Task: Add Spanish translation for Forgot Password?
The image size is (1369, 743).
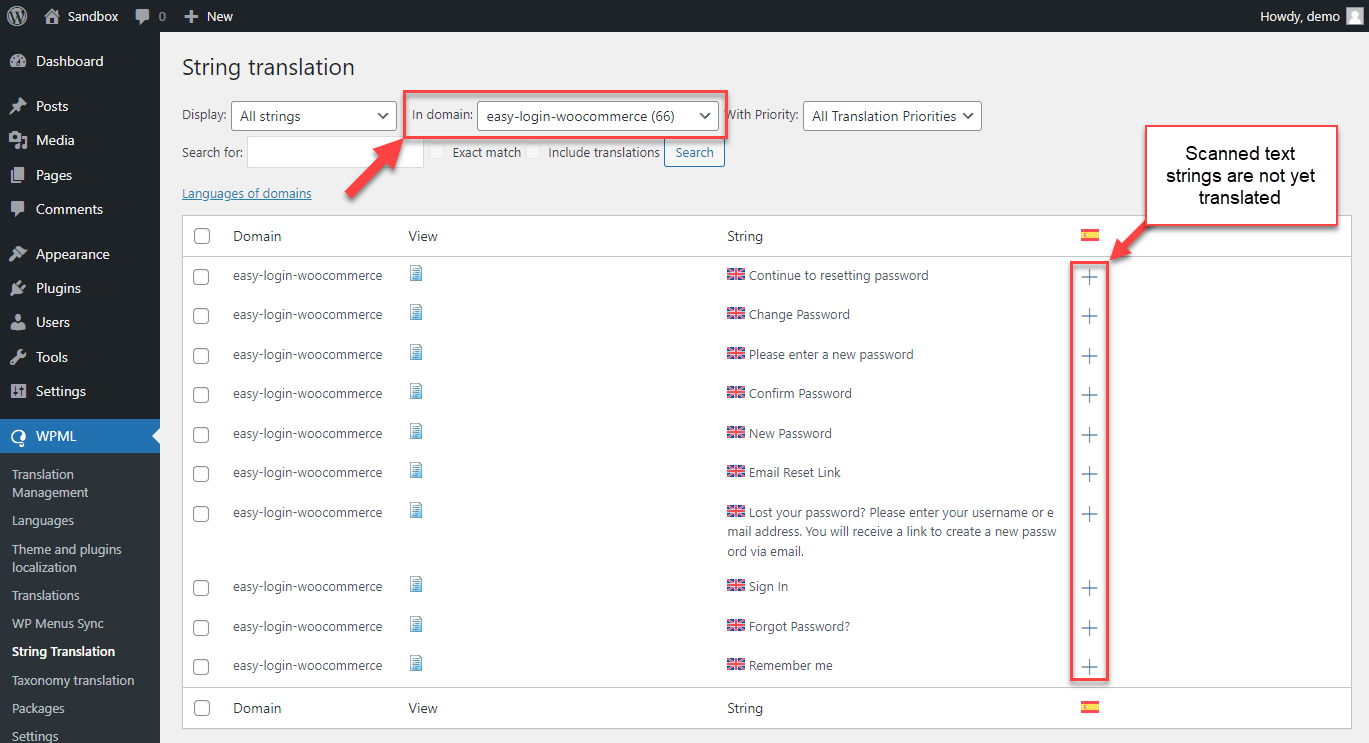Action: tap(1090, 628)
